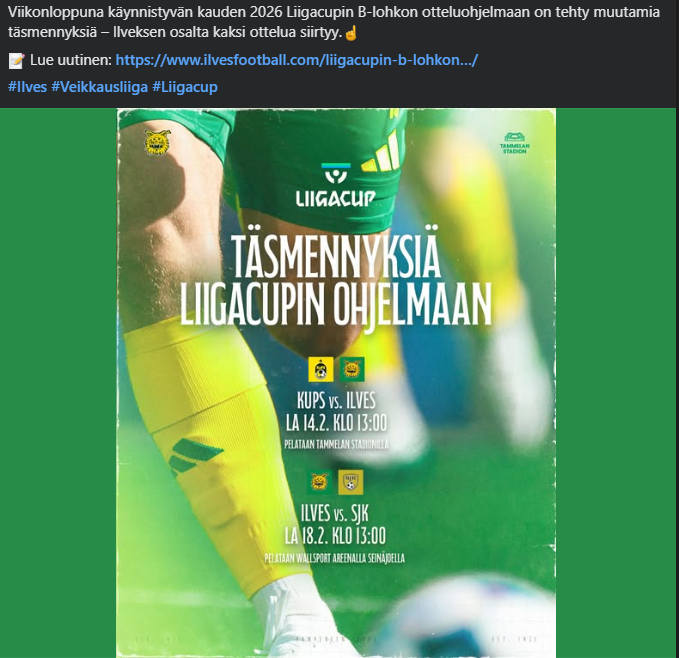The image size is (679, 658).
Task: Click 'Pelataan Wallsport Areenalla Seinäjoella' venue text
Action: coord(335,558)
